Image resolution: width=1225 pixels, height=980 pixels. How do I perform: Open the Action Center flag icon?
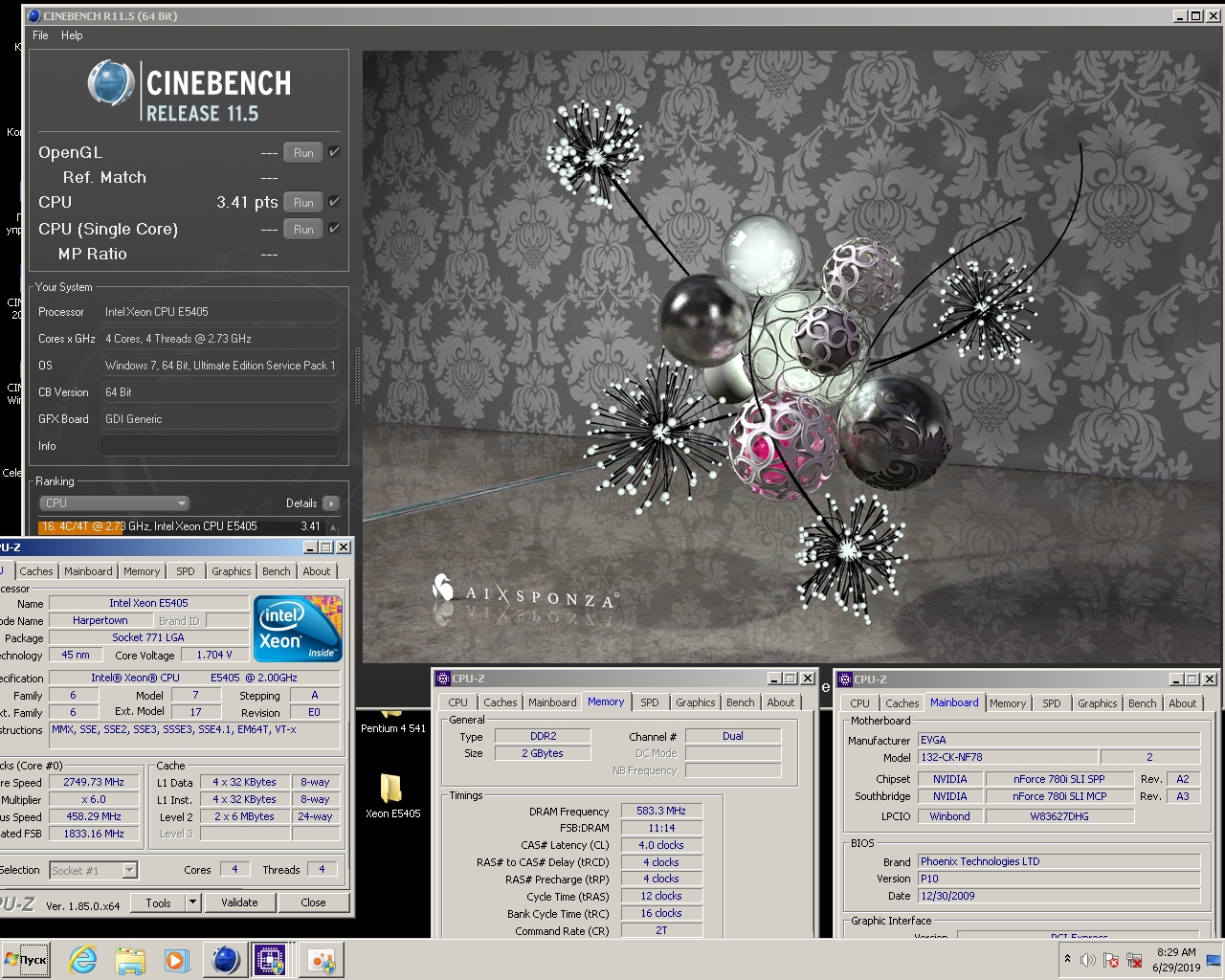pos(1111,960)
